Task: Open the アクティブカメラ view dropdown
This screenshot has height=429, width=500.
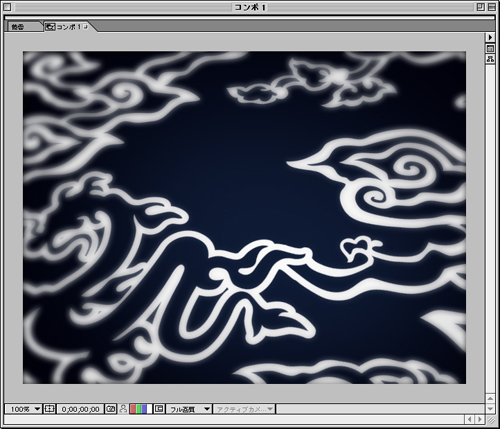Action: point(244,409)
